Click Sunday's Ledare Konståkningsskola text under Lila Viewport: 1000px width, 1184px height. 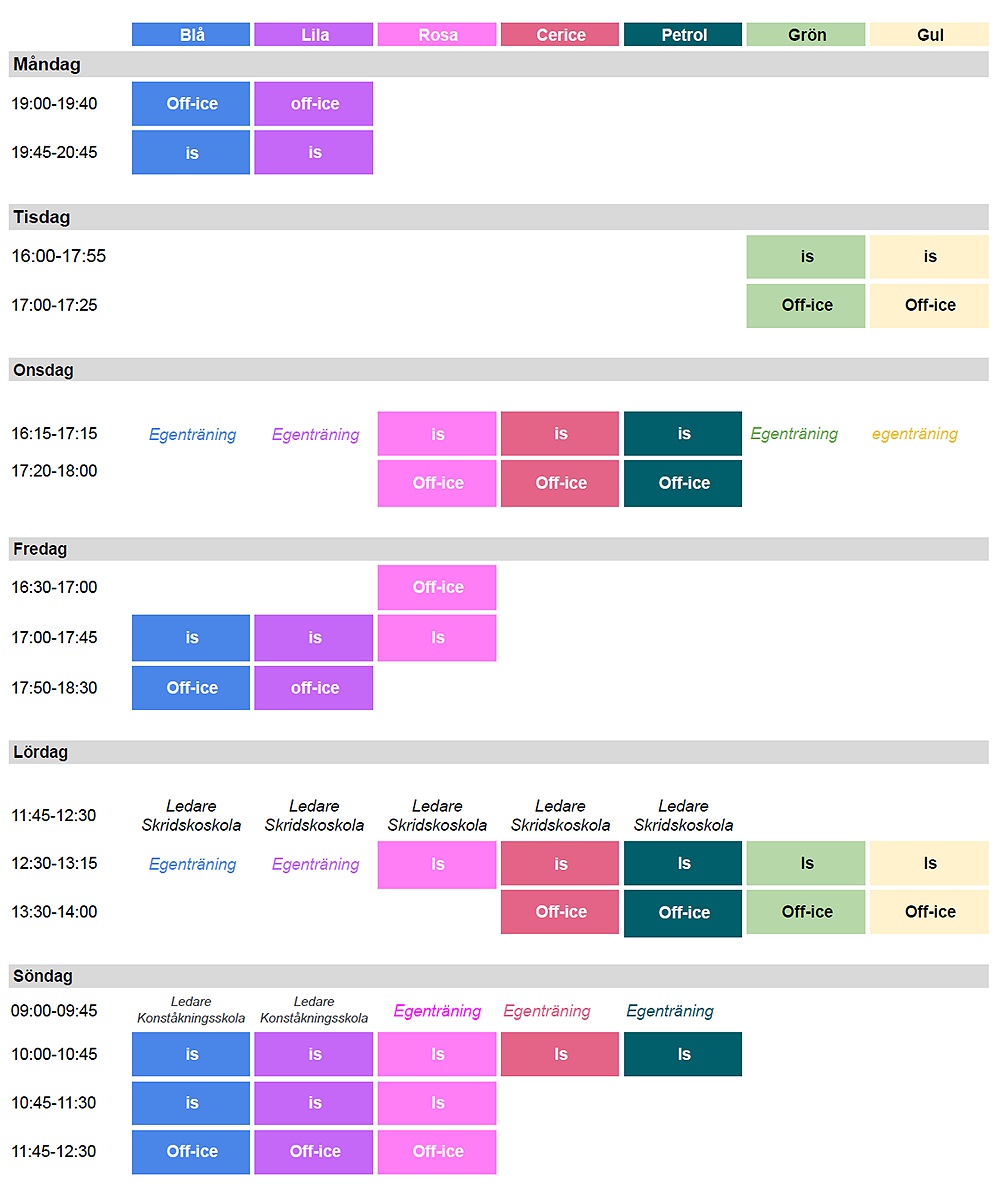click(x=314, y=1010)
